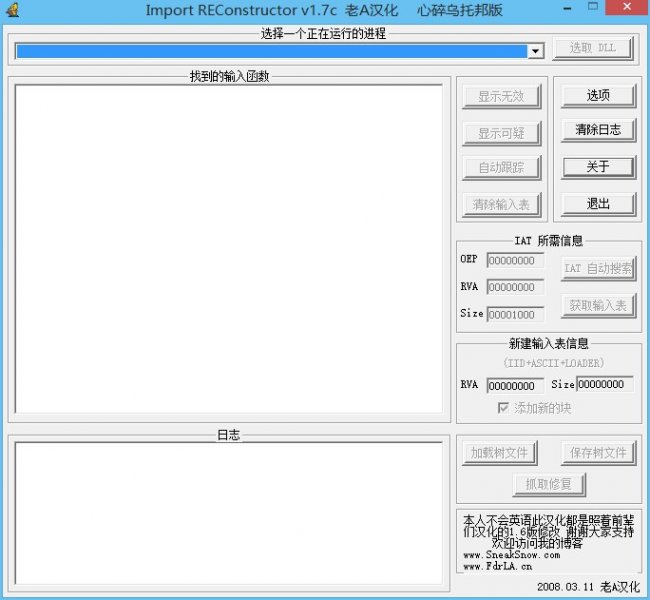Close the Import REConstructor window
Screen dimensions: 650x600
(x=627, y=7)
